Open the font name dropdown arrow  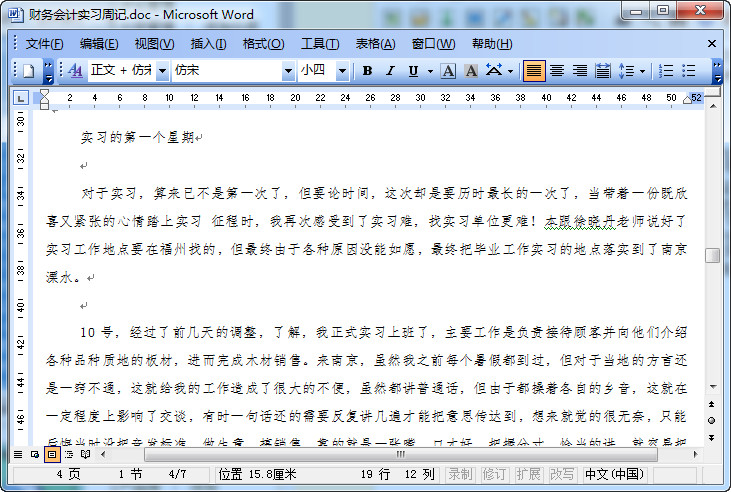click(288, 71)
